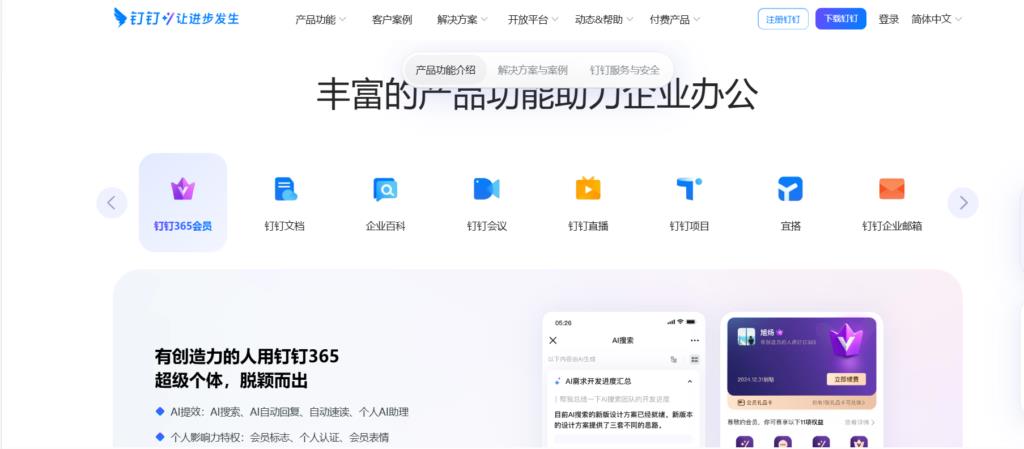The image size is (1024, 449).
Task: Click the DingTalk logo in header
Action: pos(176,18)
